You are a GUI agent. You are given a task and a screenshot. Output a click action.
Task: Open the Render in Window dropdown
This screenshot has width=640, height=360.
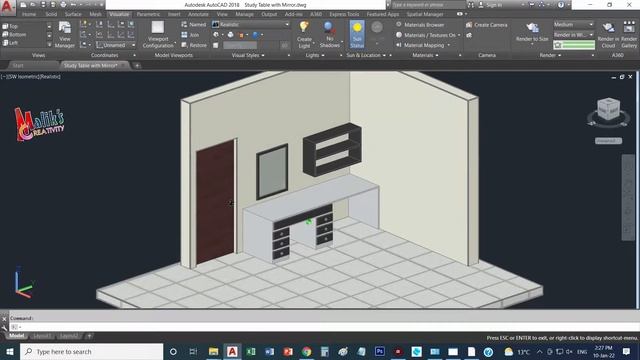573,35
